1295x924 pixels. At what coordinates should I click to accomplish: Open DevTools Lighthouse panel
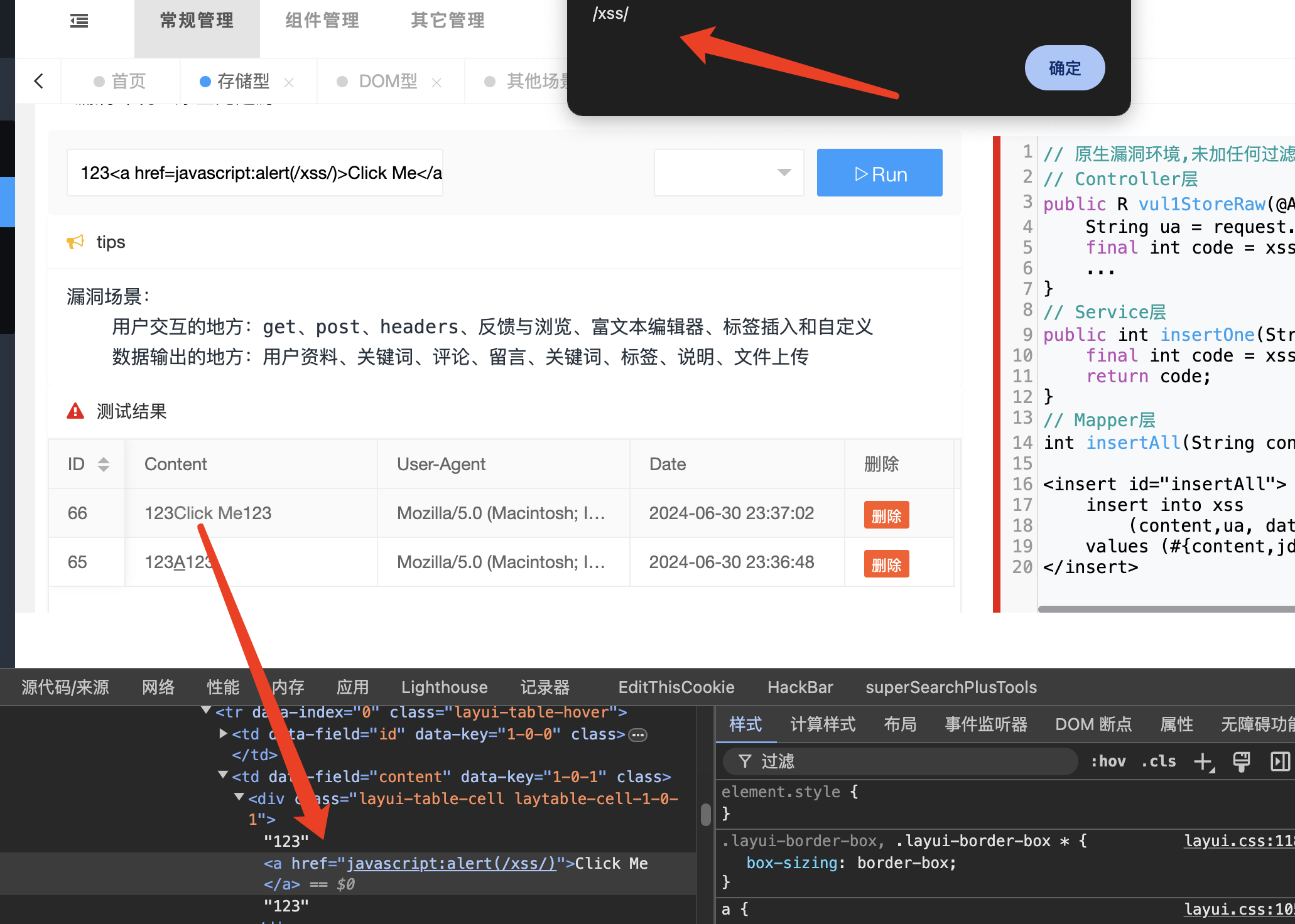click(445, 687)
